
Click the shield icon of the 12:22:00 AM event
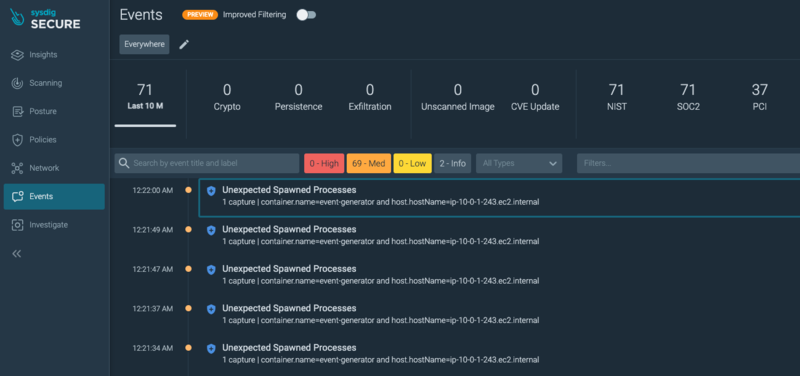[211, 191]
